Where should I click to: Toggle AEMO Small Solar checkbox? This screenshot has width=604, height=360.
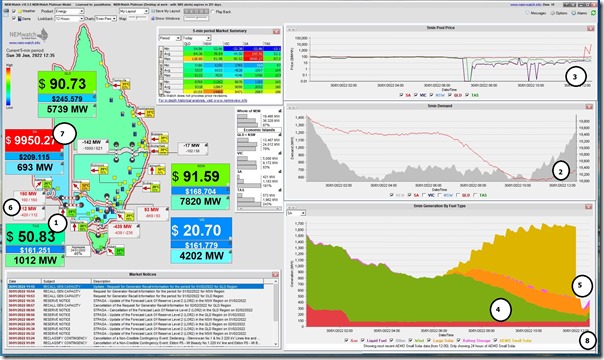(x=495, y=340)
